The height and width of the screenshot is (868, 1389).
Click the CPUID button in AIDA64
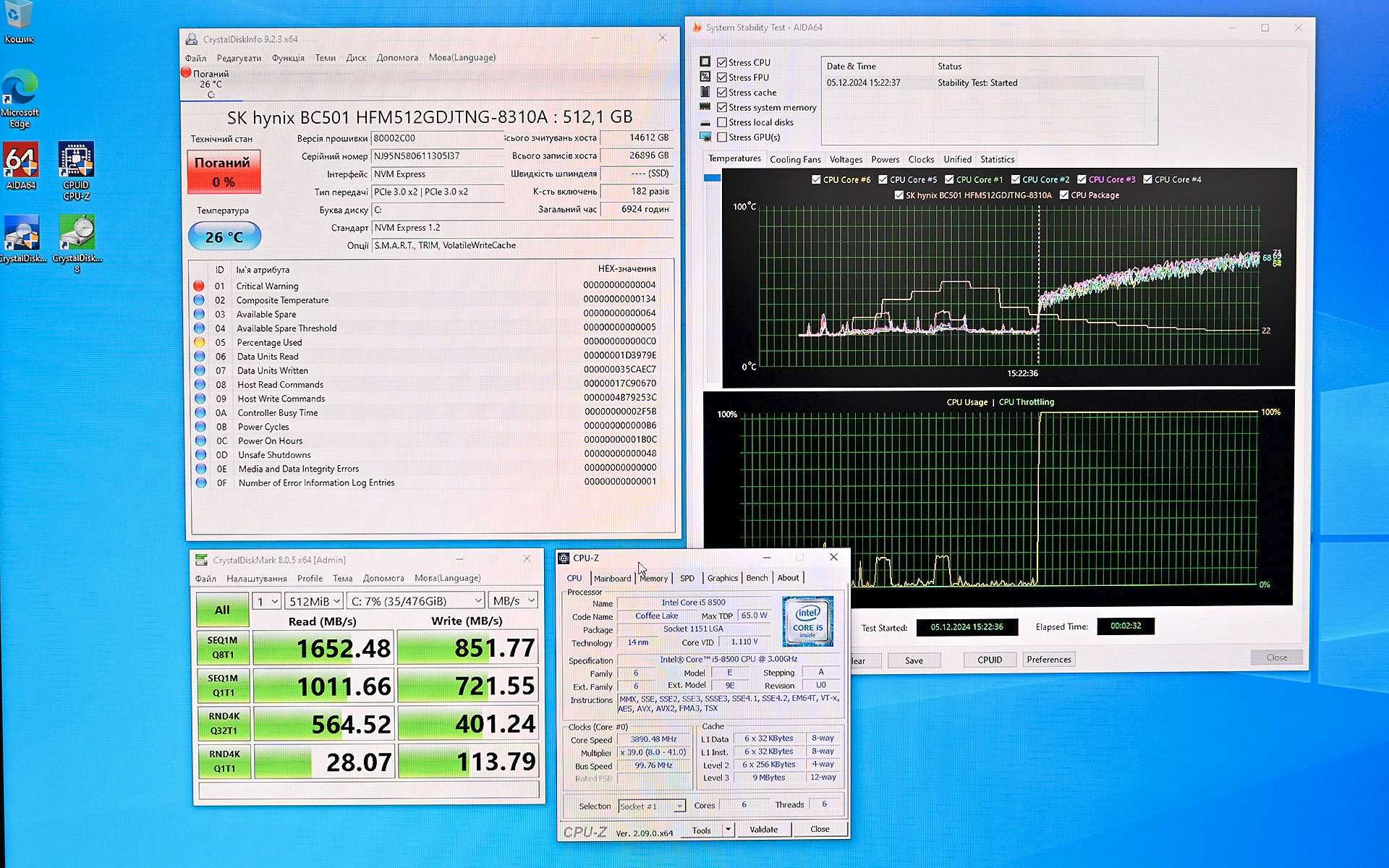989,660
